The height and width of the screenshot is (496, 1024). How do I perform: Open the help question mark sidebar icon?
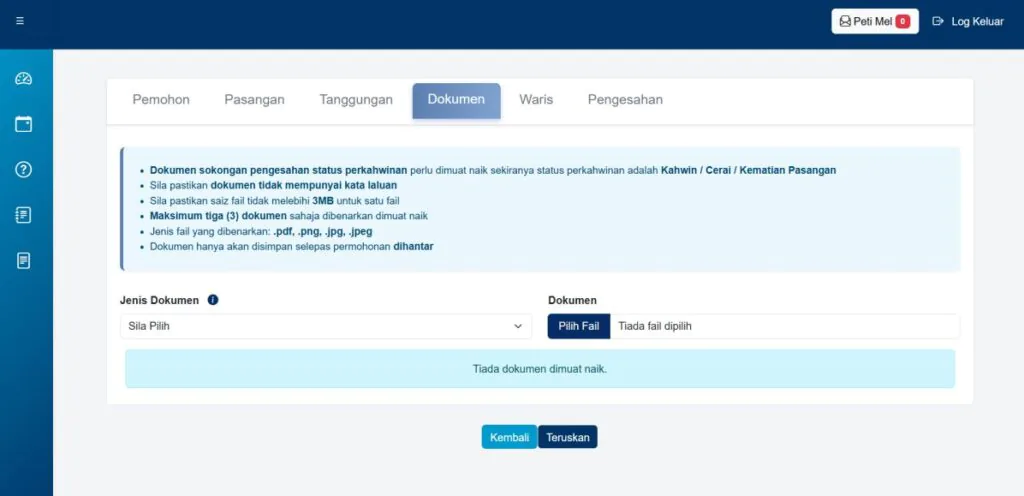(x=24, y=170)
